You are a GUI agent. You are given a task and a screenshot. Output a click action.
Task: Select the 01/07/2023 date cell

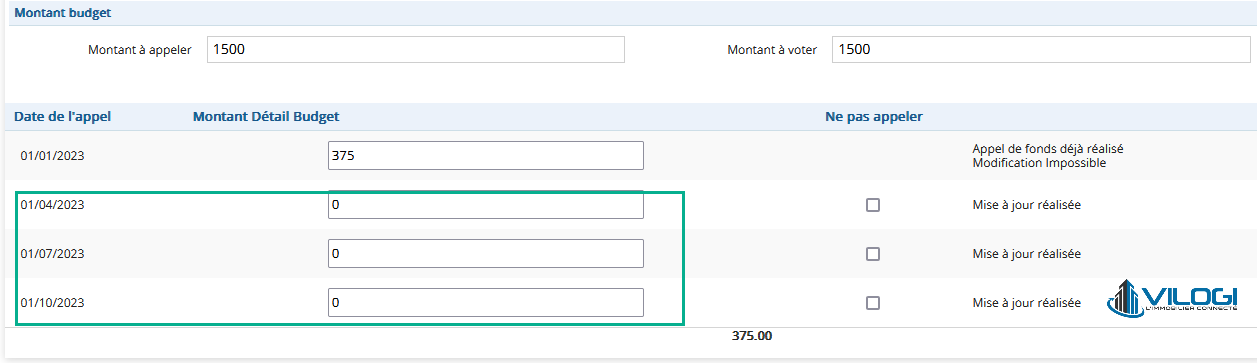(52, 254)
